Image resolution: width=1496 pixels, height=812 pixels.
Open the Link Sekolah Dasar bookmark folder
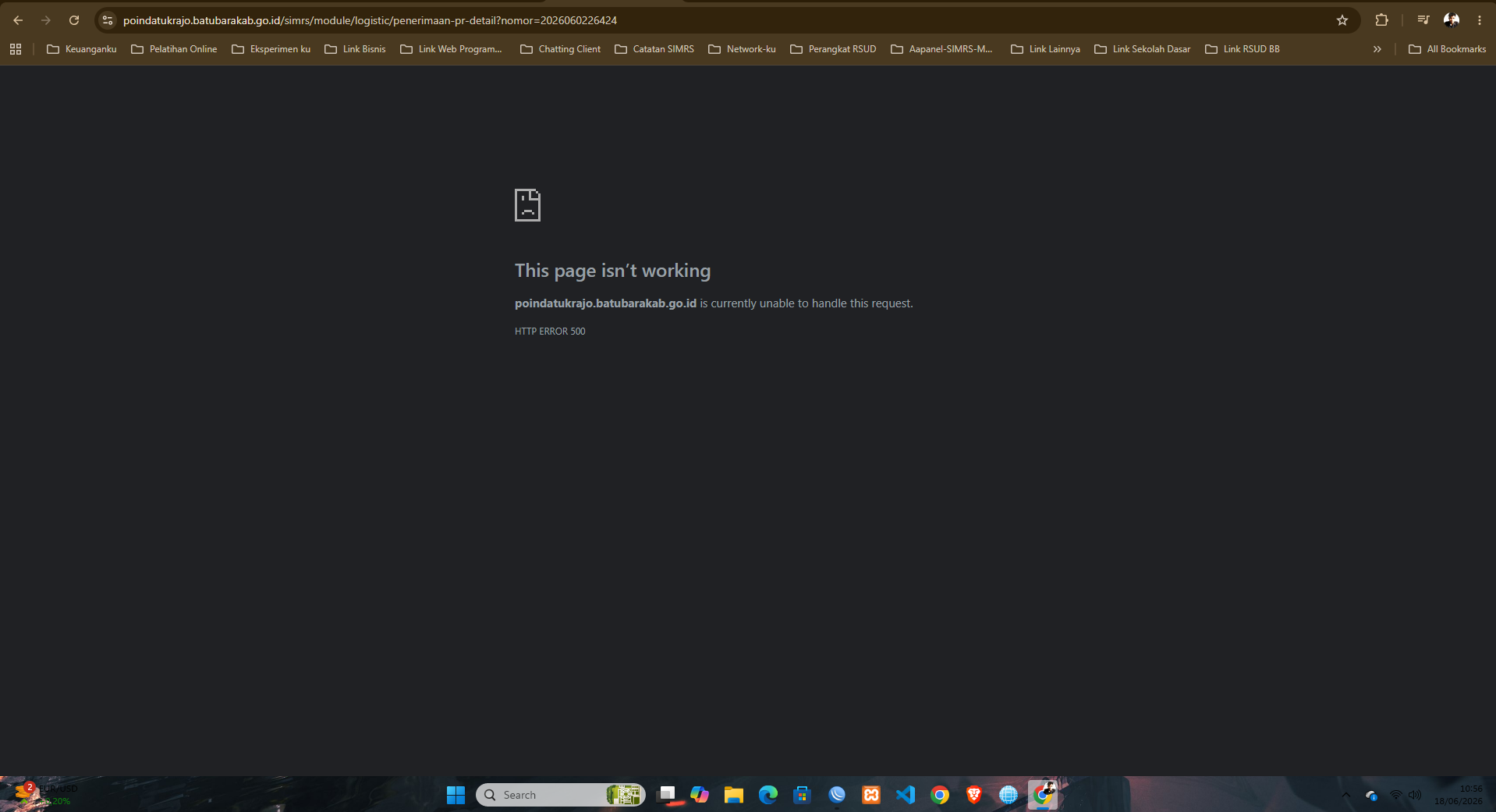point(1142,49)
